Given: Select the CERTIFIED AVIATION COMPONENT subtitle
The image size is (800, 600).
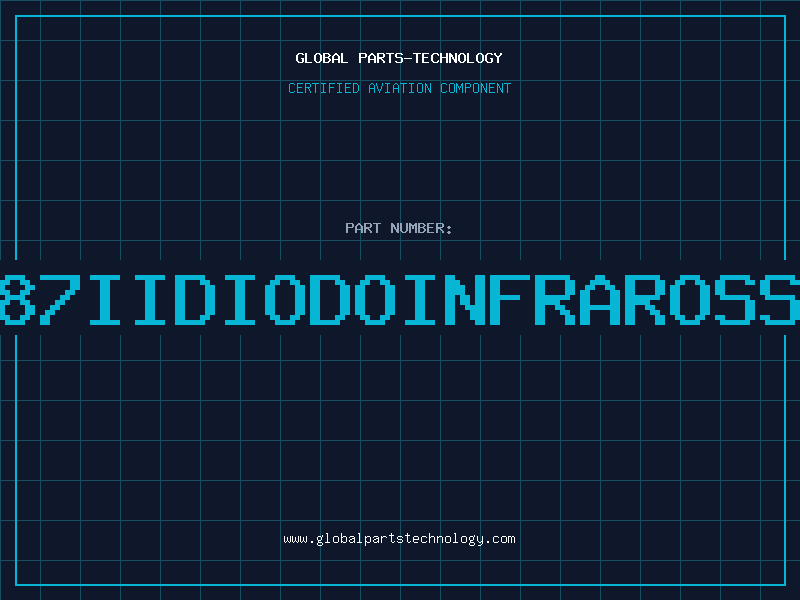Looking at the screenshot, I should coord(399,88).
